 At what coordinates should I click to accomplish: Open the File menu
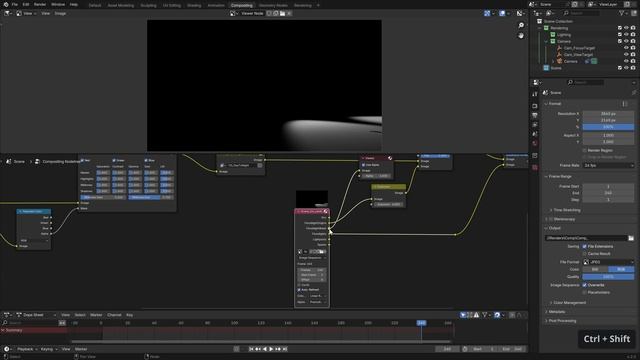click(15, 4)
